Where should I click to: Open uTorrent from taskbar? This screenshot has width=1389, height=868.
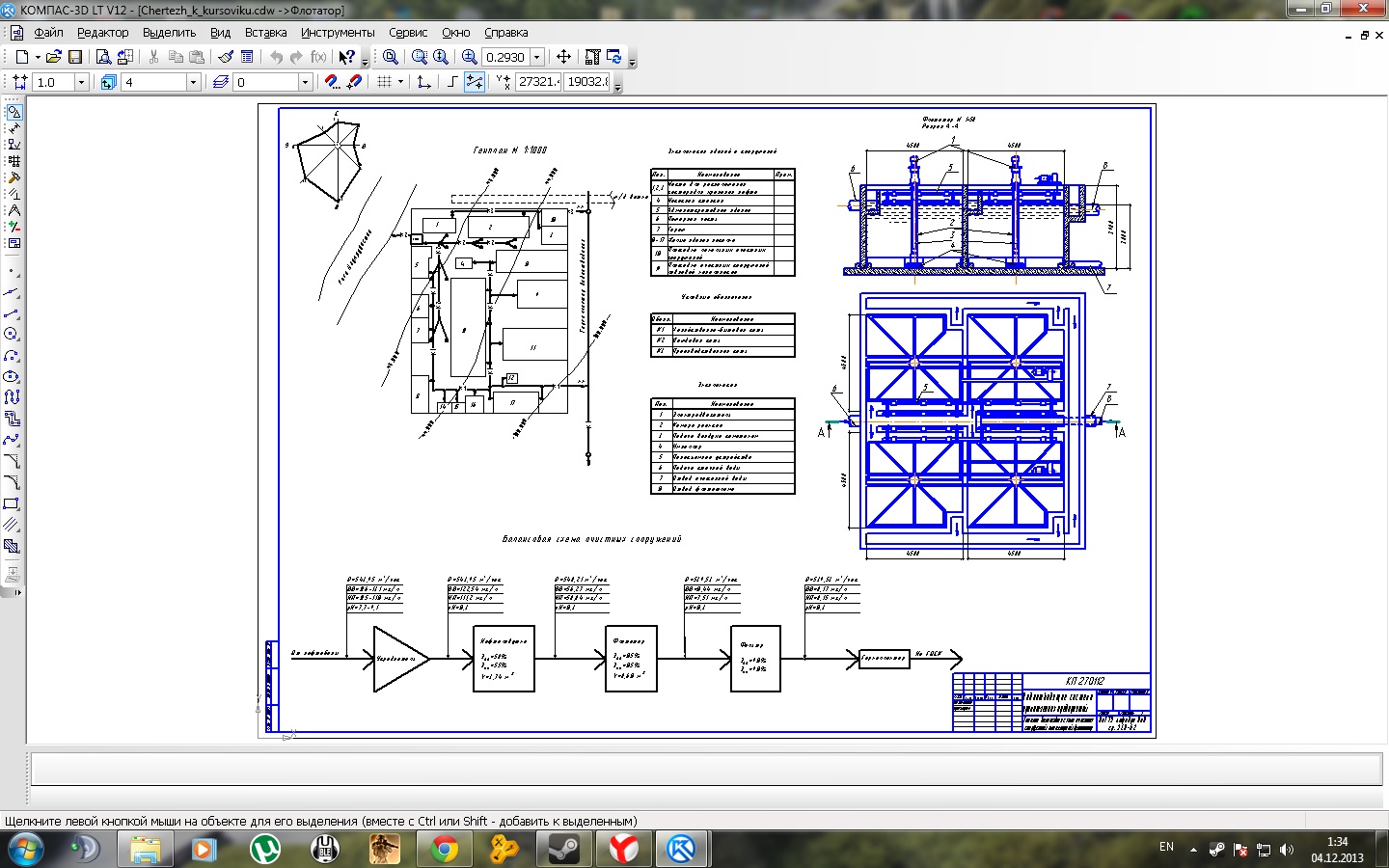tap(265, 850)
